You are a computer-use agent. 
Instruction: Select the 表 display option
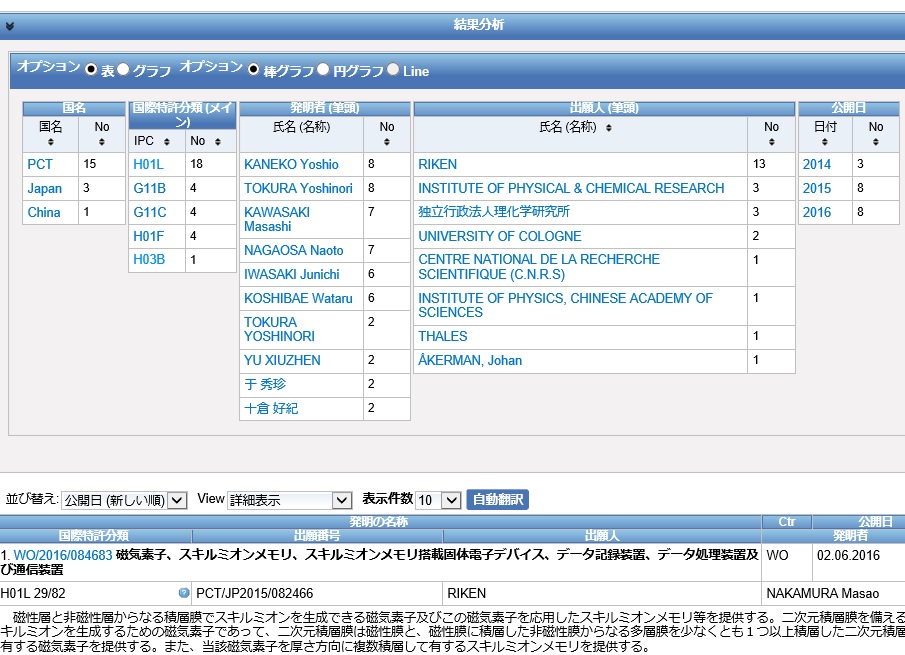(x=91, y=69)
